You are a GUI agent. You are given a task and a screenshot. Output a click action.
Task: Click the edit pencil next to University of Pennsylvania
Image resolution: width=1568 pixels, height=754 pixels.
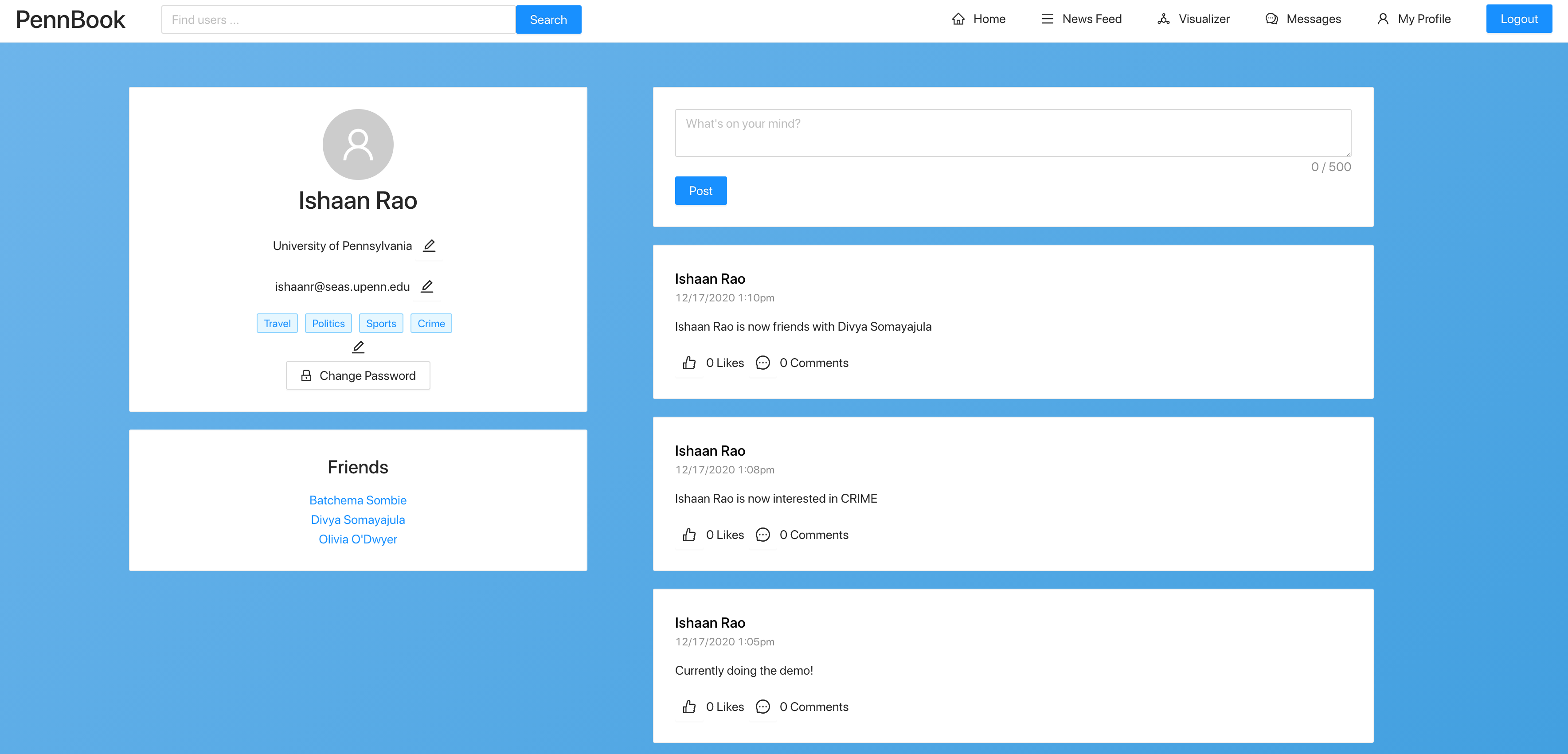coord(429,246)
